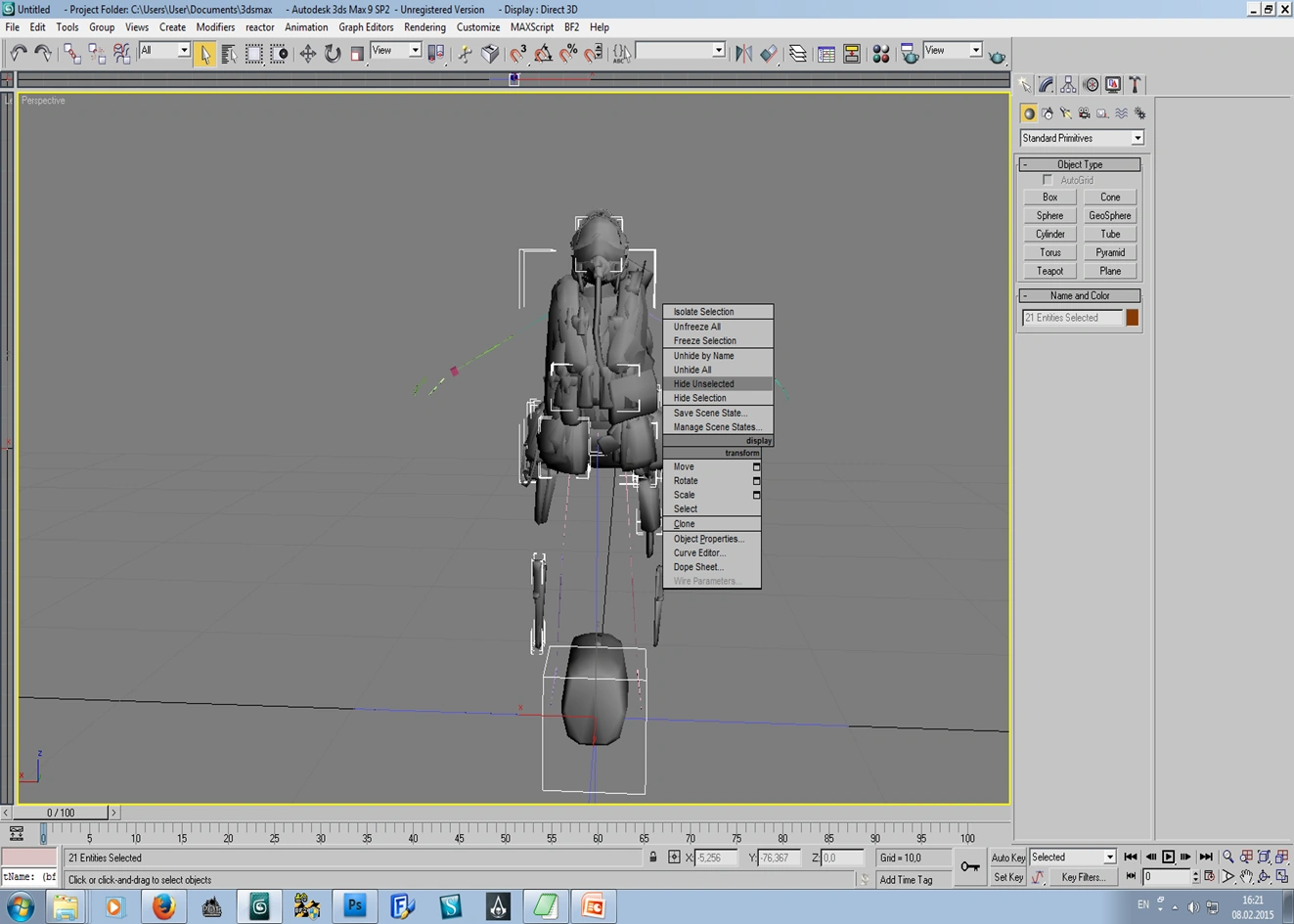Open the Material Editor from toolbar
The height and width of the screenshot is (924, 1294).
[x=880, y=54]
